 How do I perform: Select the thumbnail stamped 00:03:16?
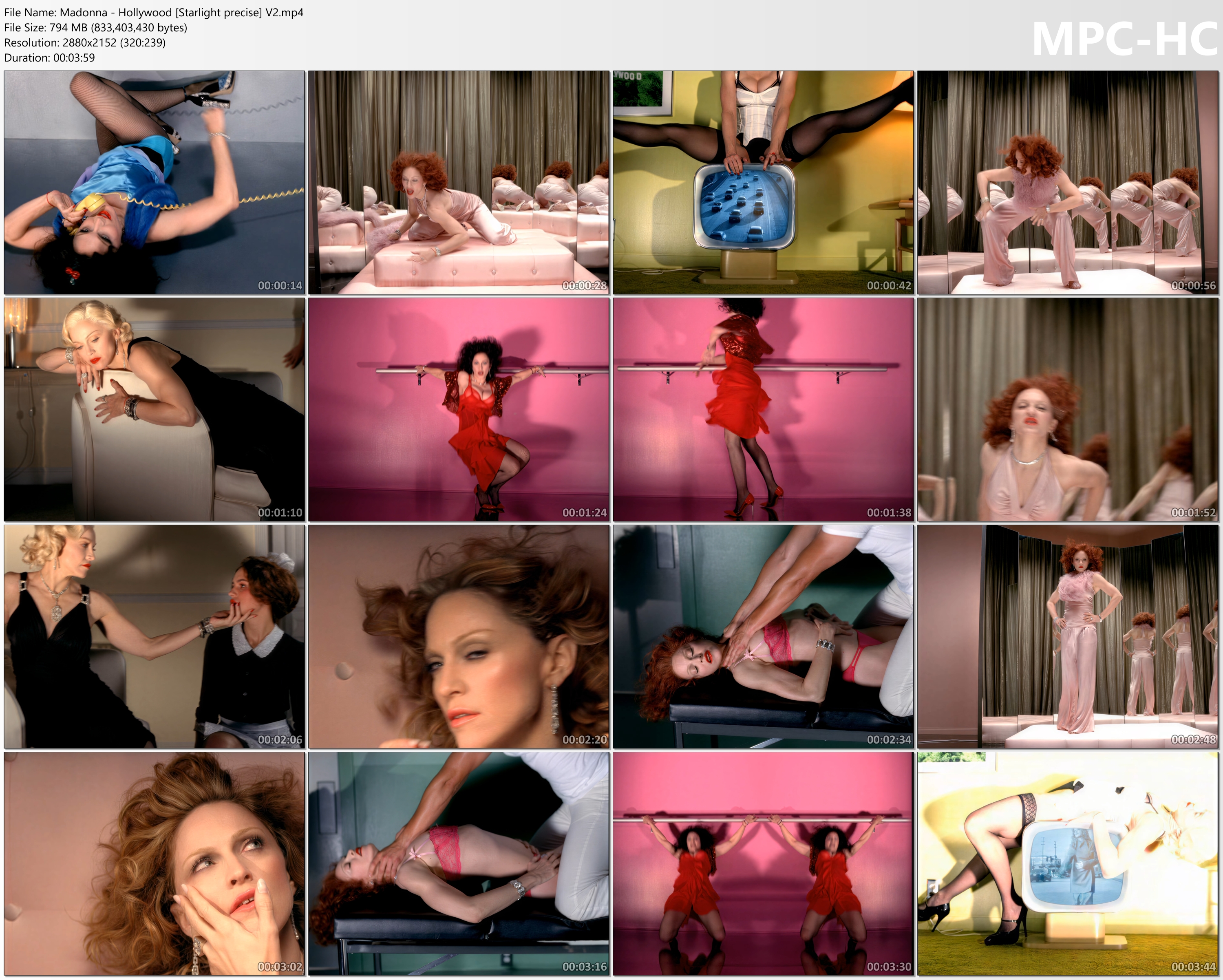point(459,864)
